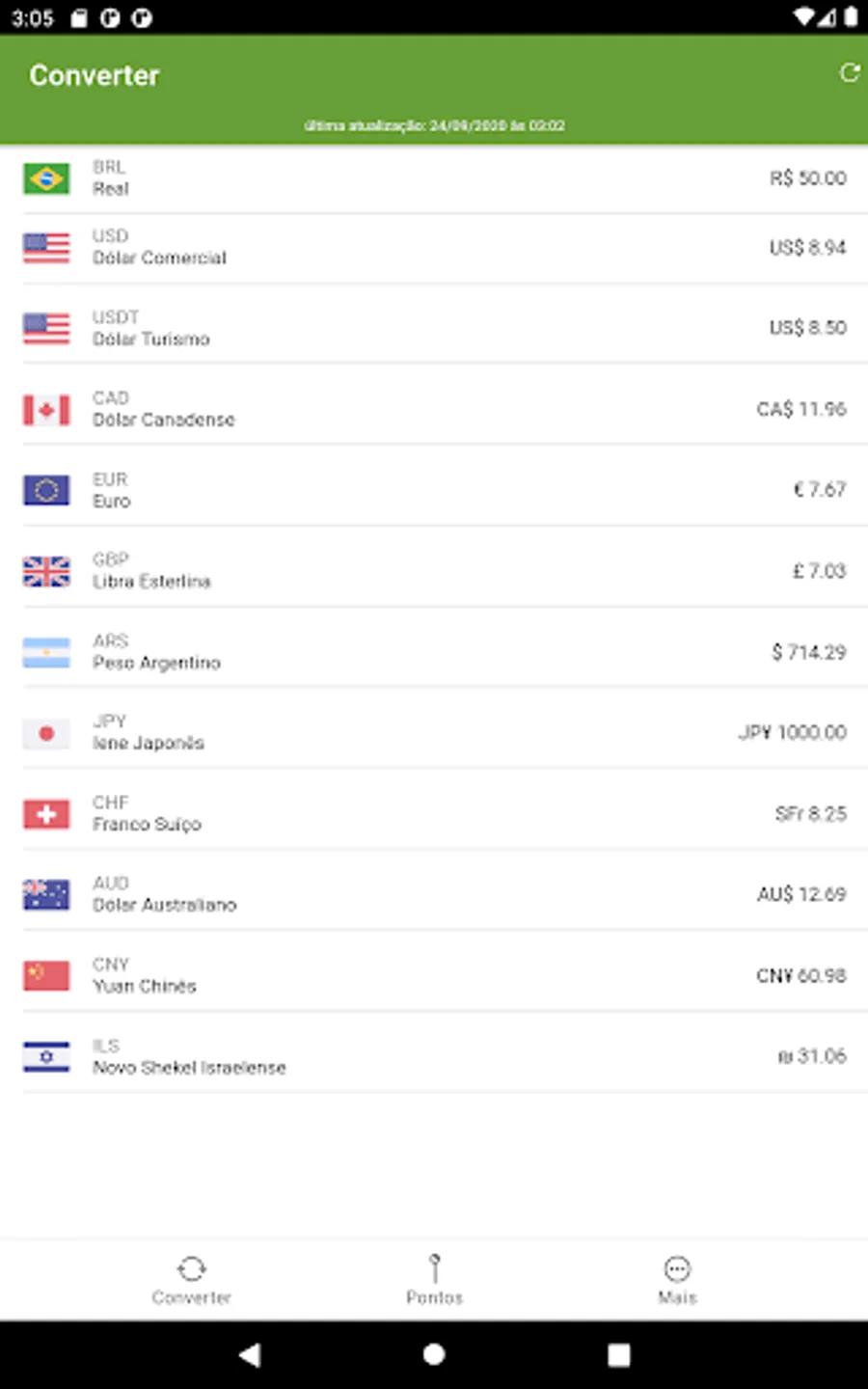Tap the Yuan Chinês value CN¥ 60.98
868x1389 pixels.
(x=800, y=976)
